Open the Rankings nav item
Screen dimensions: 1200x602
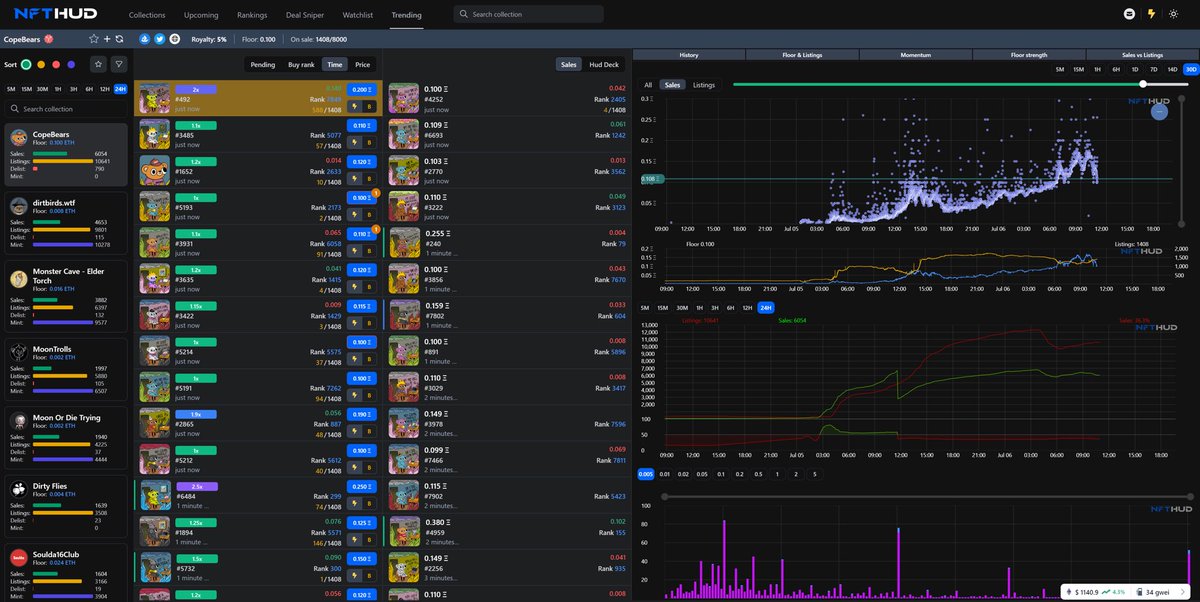(252, 15)
